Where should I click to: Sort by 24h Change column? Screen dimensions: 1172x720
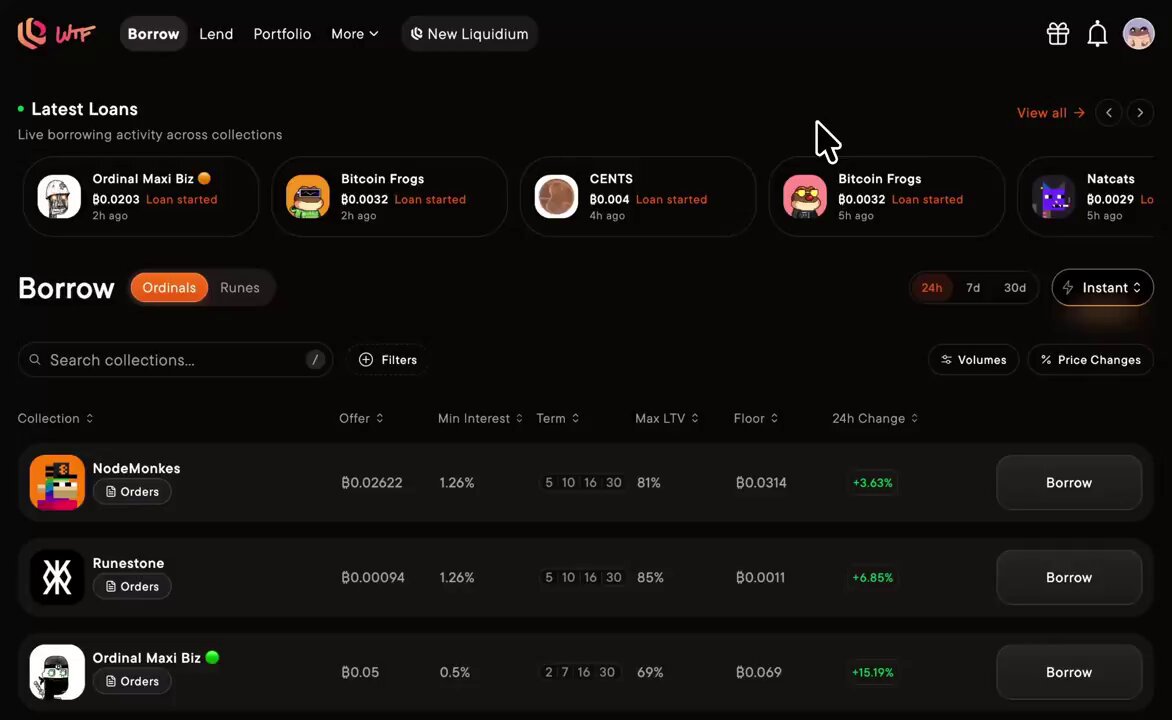click(875, 419)
